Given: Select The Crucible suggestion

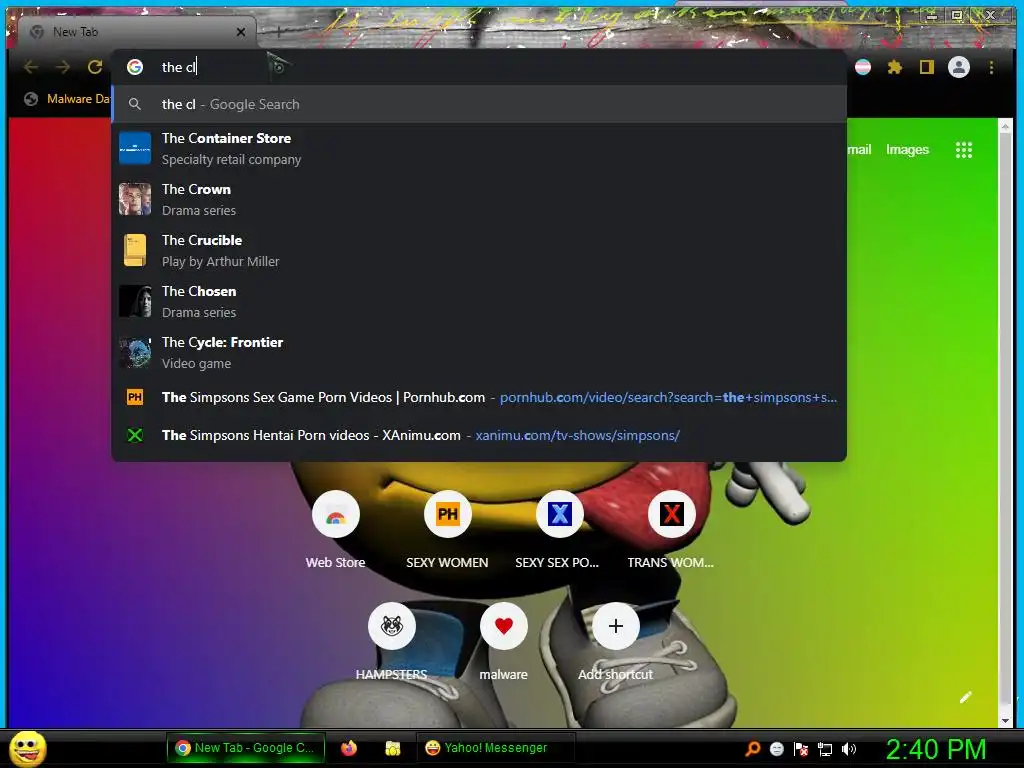Looking at the screenshot, I should 479,250.
